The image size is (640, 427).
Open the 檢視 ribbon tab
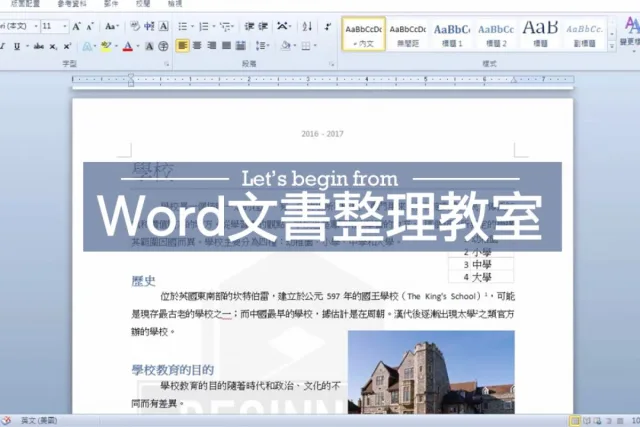tap(175, 4)
